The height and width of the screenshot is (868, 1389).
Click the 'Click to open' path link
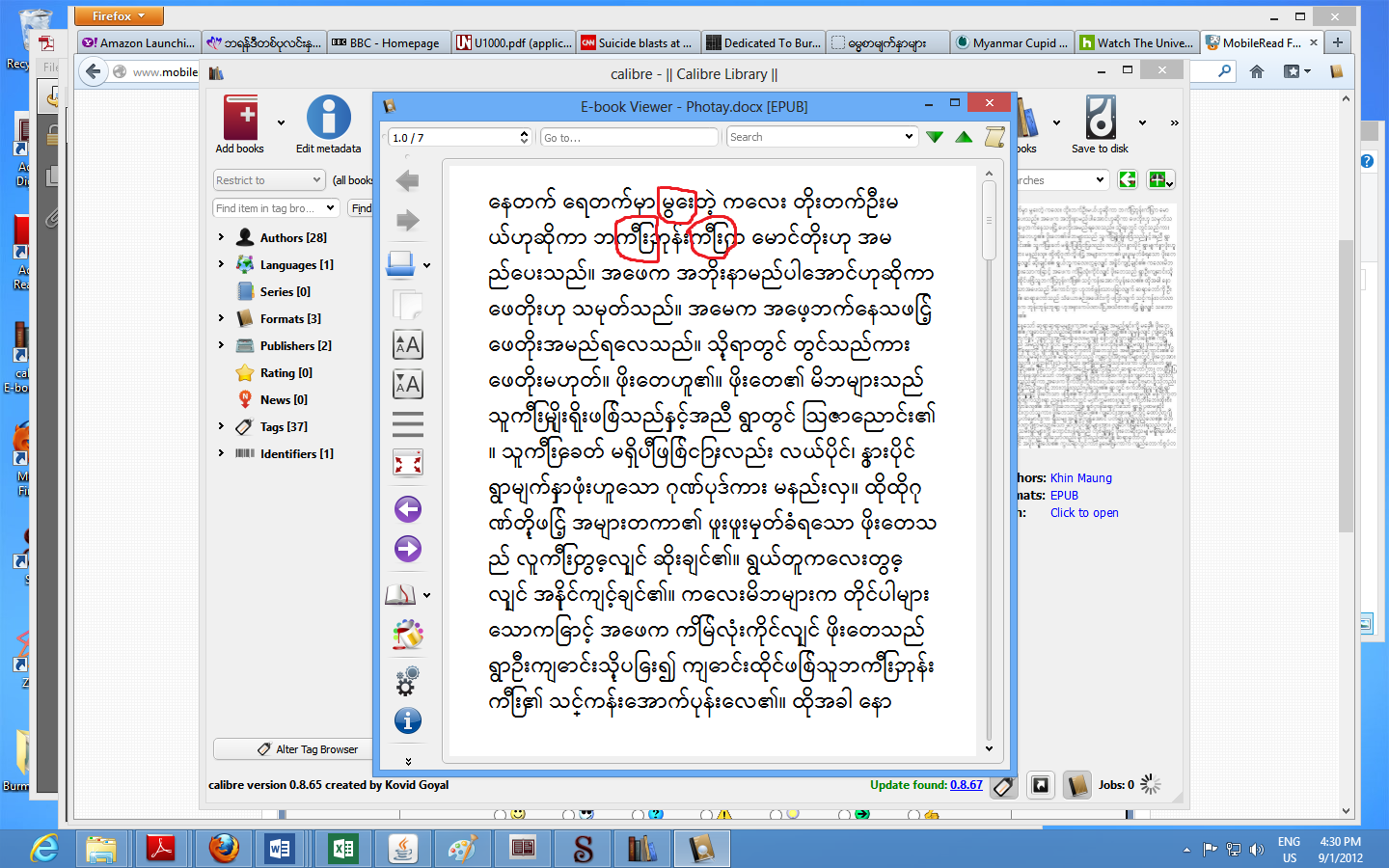1084,513
